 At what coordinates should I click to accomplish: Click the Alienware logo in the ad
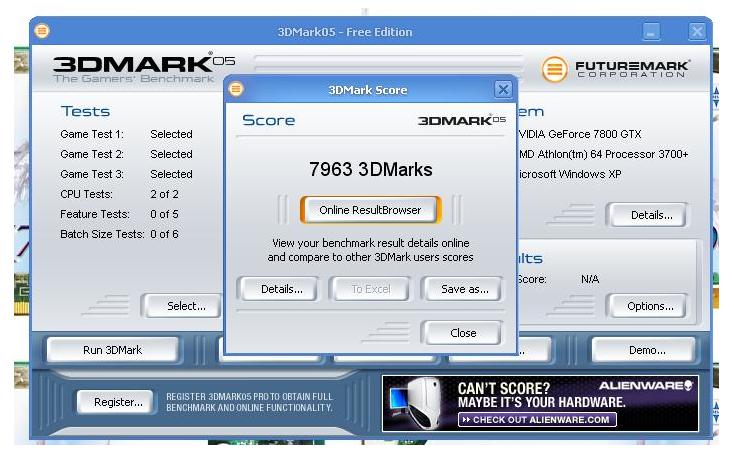pyautogui.click(x=646, y=385)
